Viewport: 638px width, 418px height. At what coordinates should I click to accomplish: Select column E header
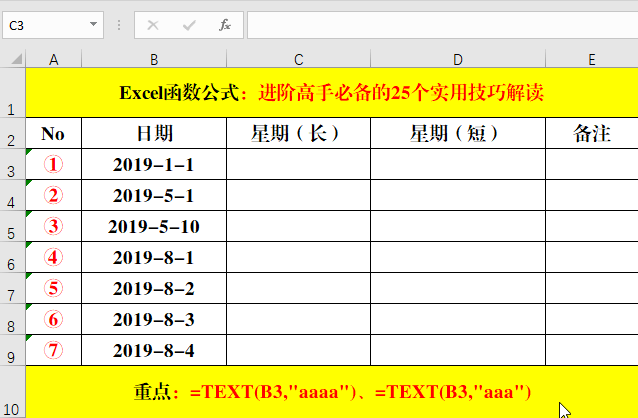[x=592, y=59]
